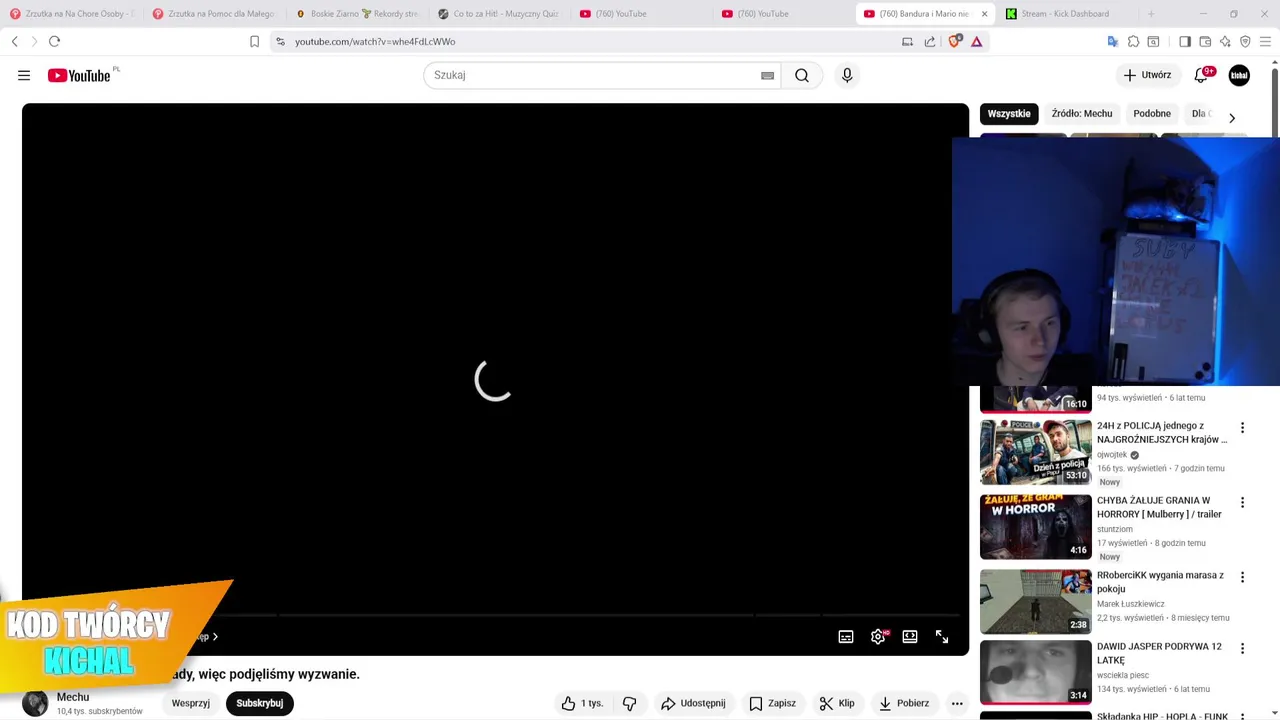Save the video with Zapisz
1280x720 pixels.
point(772,703)
